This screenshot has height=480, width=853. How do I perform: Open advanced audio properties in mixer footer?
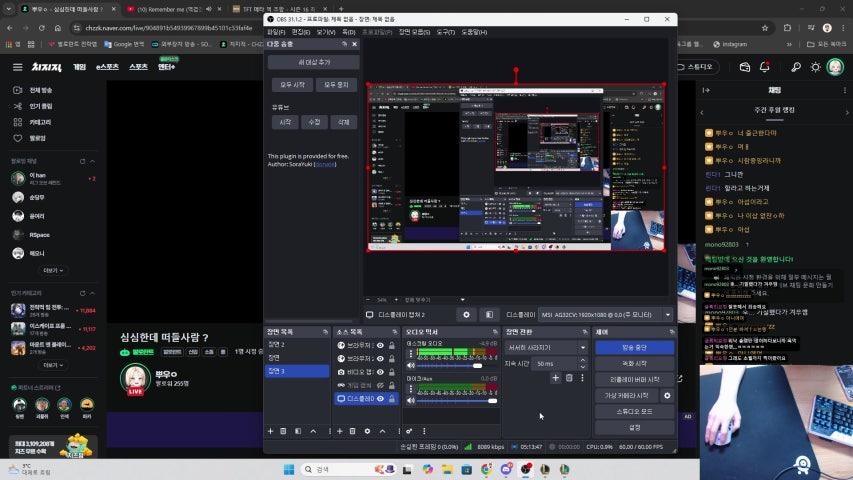tap(409, 431)
